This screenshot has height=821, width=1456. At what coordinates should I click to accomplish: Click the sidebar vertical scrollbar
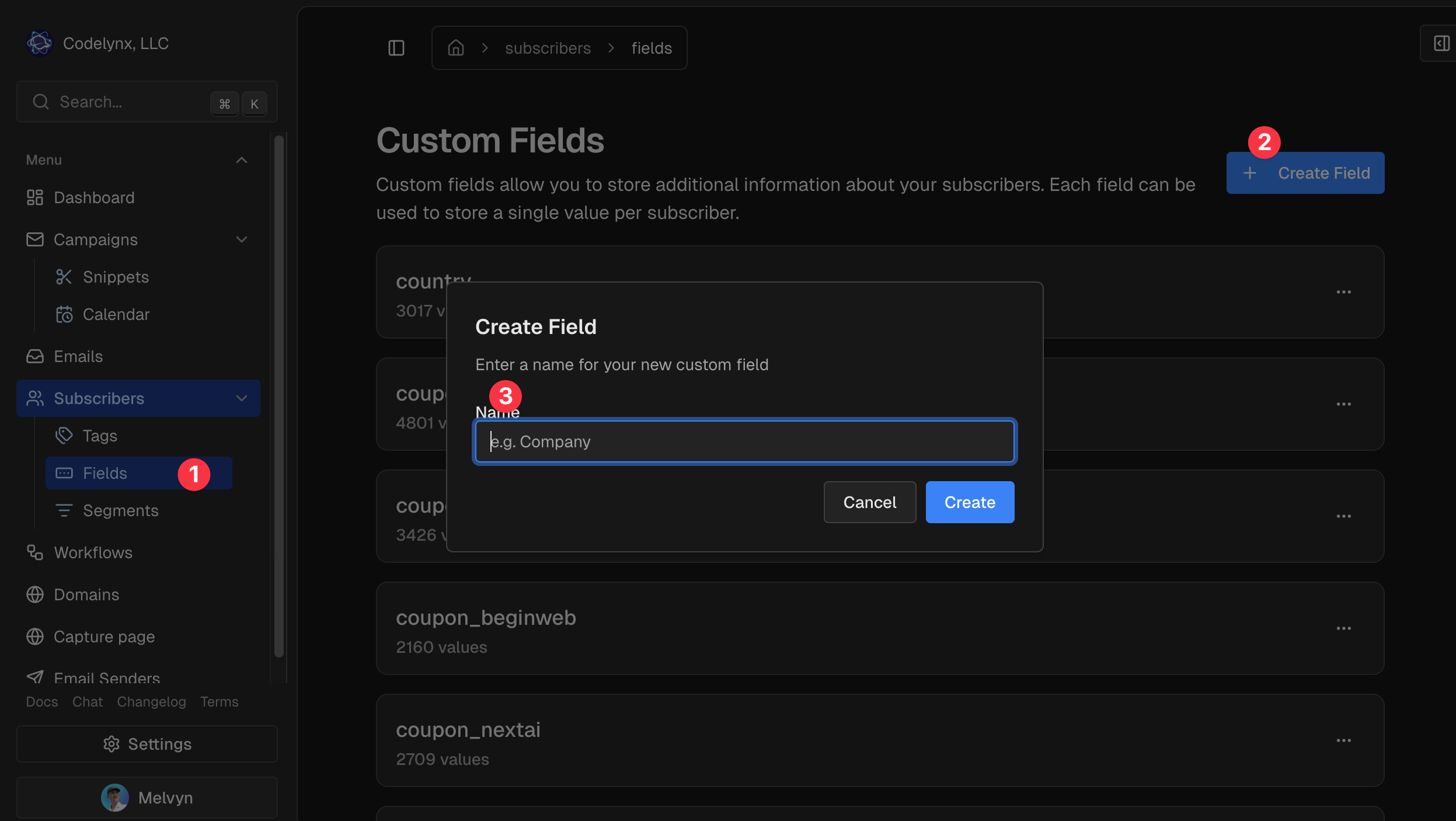pyautogui.click(x=279, y=397)
